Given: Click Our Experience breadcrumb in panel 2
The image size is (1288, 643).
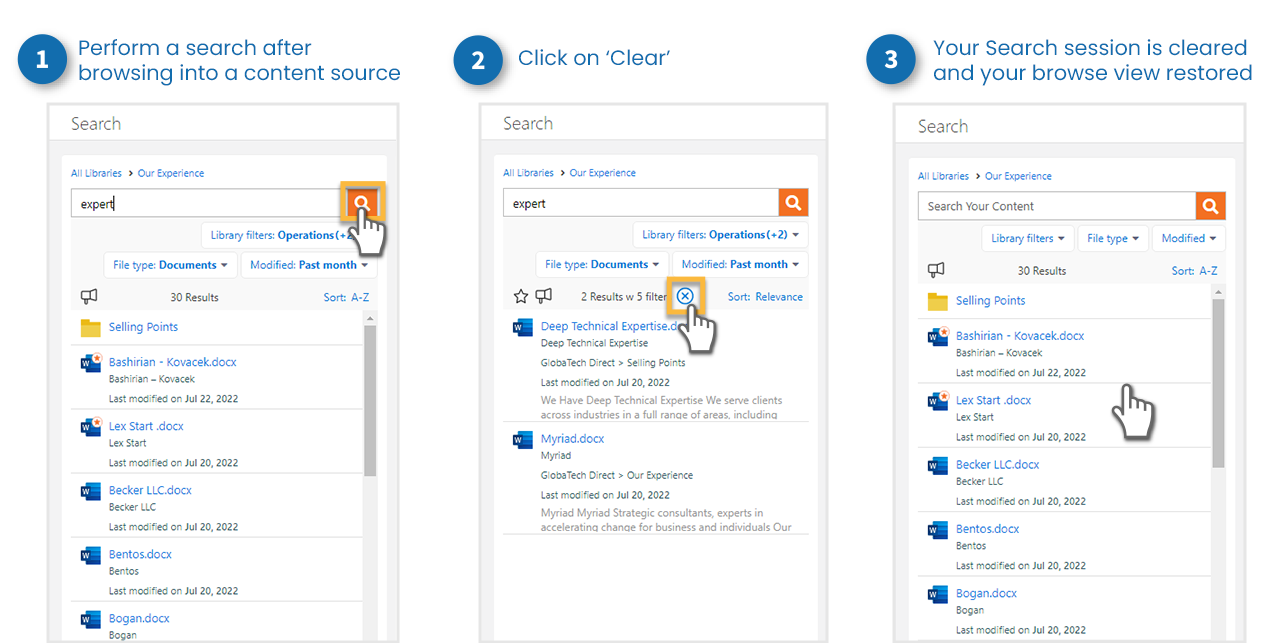Looking at the screenshot, I should 603,173.
